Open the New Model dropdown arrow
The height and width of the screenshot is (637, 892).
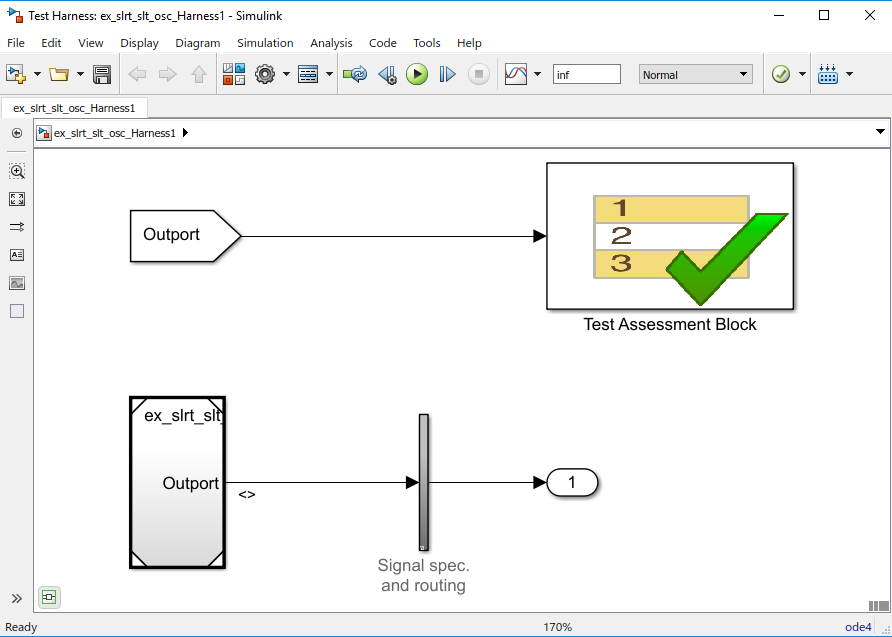(x=38, y=74)
